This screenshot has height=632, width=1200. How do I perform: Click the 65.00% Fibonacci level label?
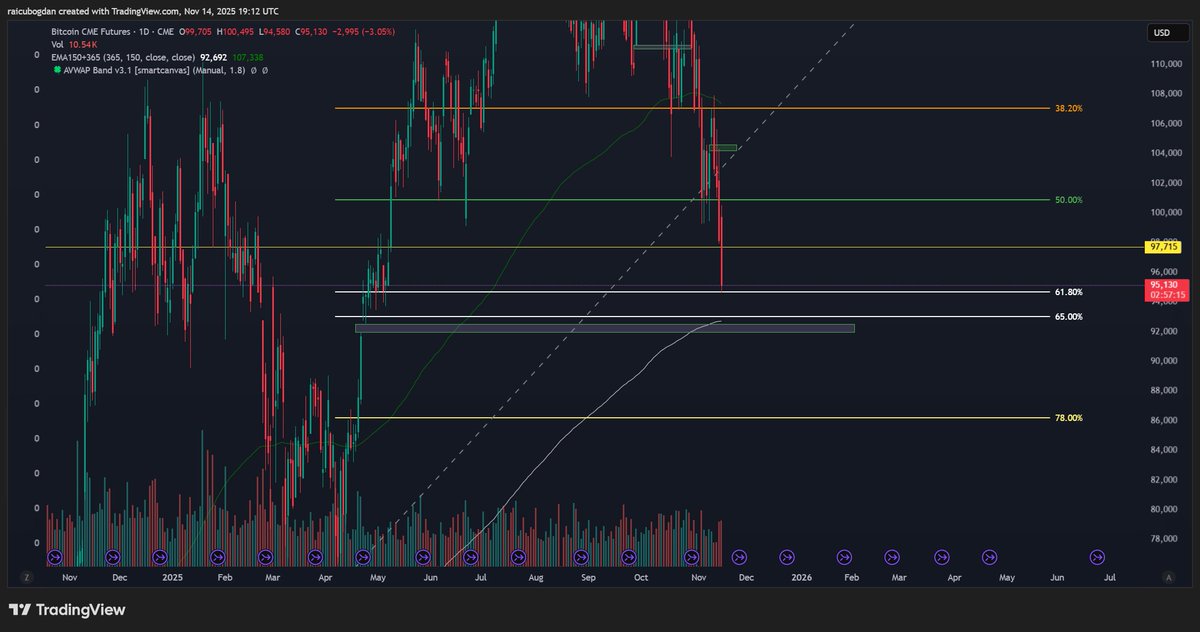1068,317
